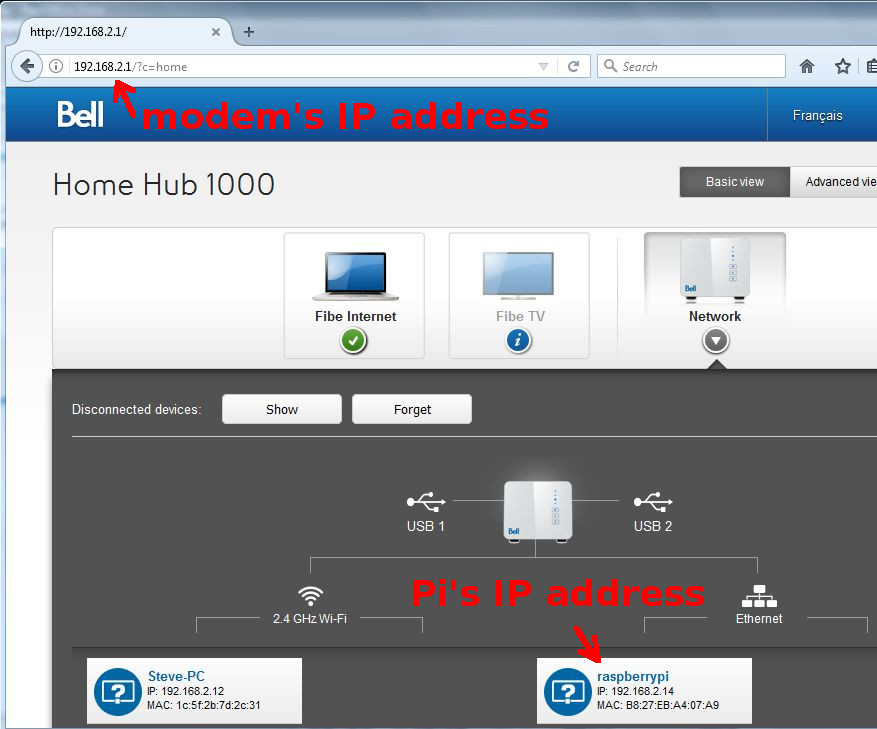The width and height of the screenshot is (877, 729).
Task: Show disconnected devices
Action: coord(281,409)
